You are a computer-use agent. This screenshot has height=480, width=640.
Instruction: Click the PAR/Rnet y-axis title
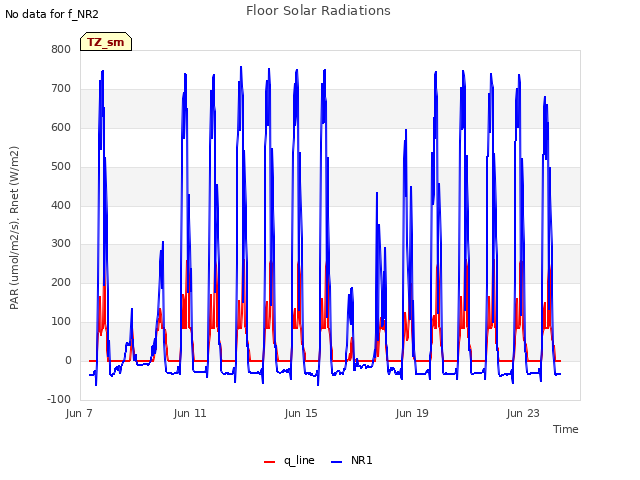click(14, 228)
